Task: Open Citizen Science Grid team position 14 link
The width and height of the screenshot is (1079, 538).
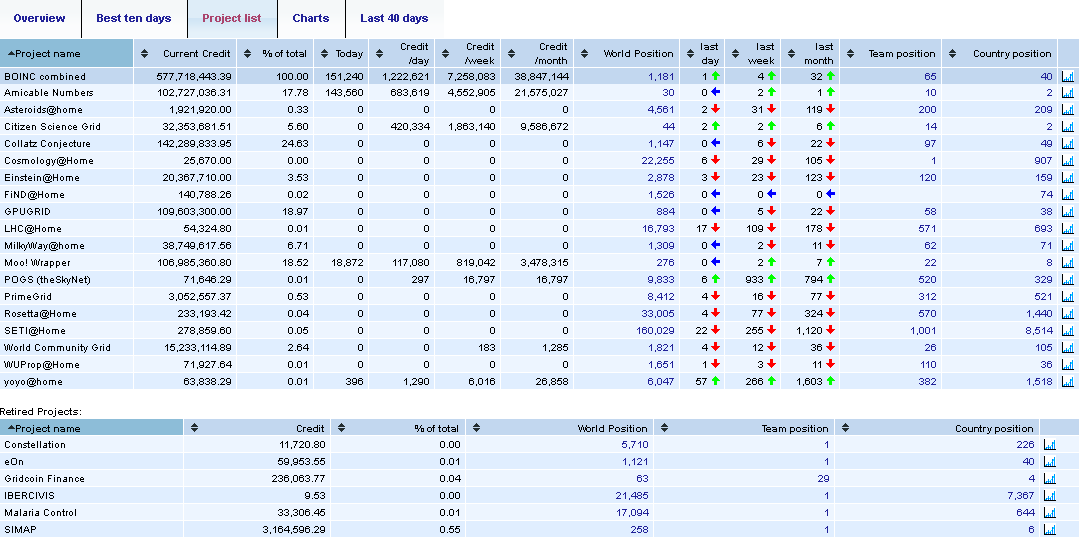Action: 931,127
